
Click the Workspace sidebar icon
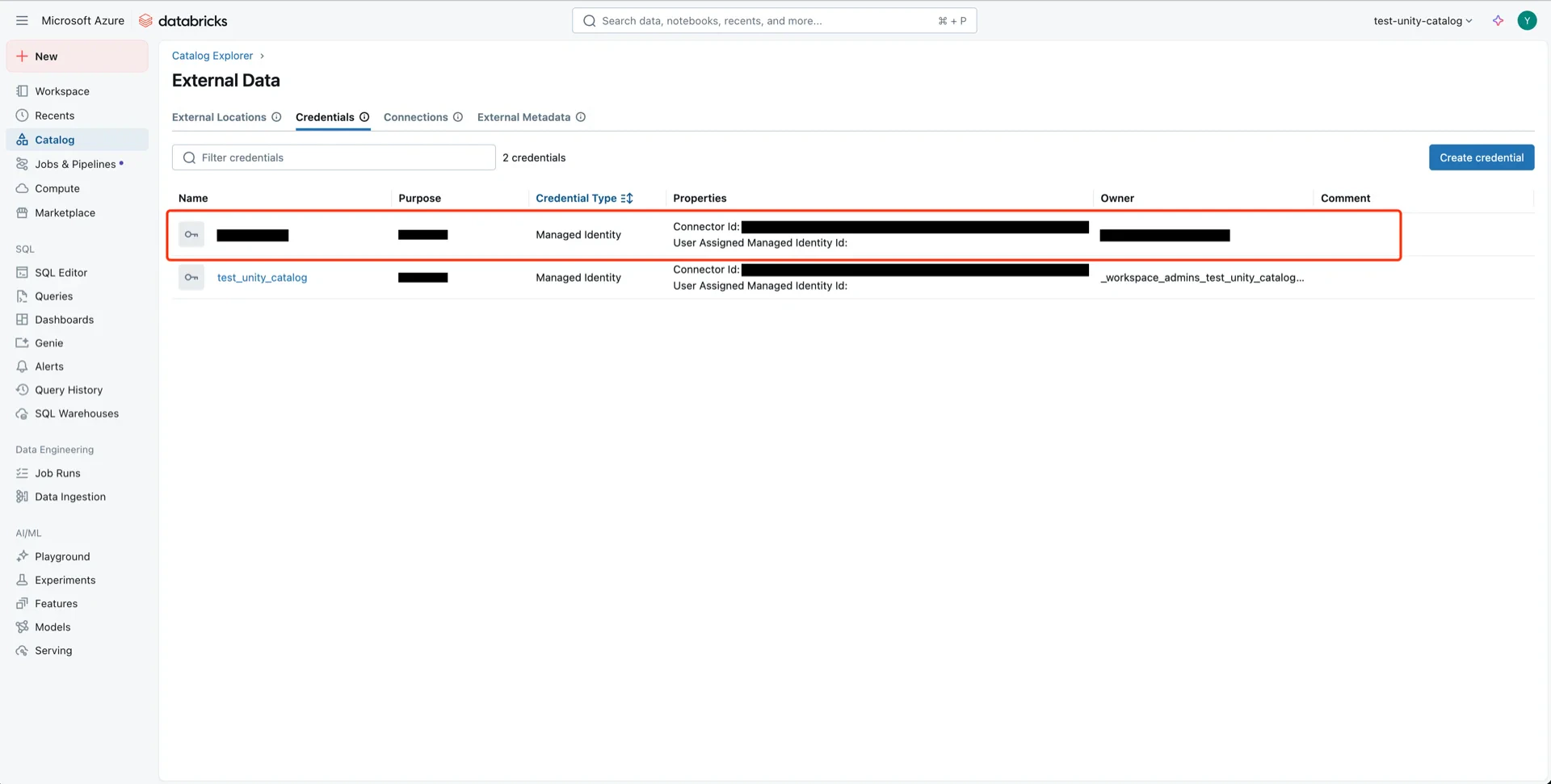pos(22,91)
